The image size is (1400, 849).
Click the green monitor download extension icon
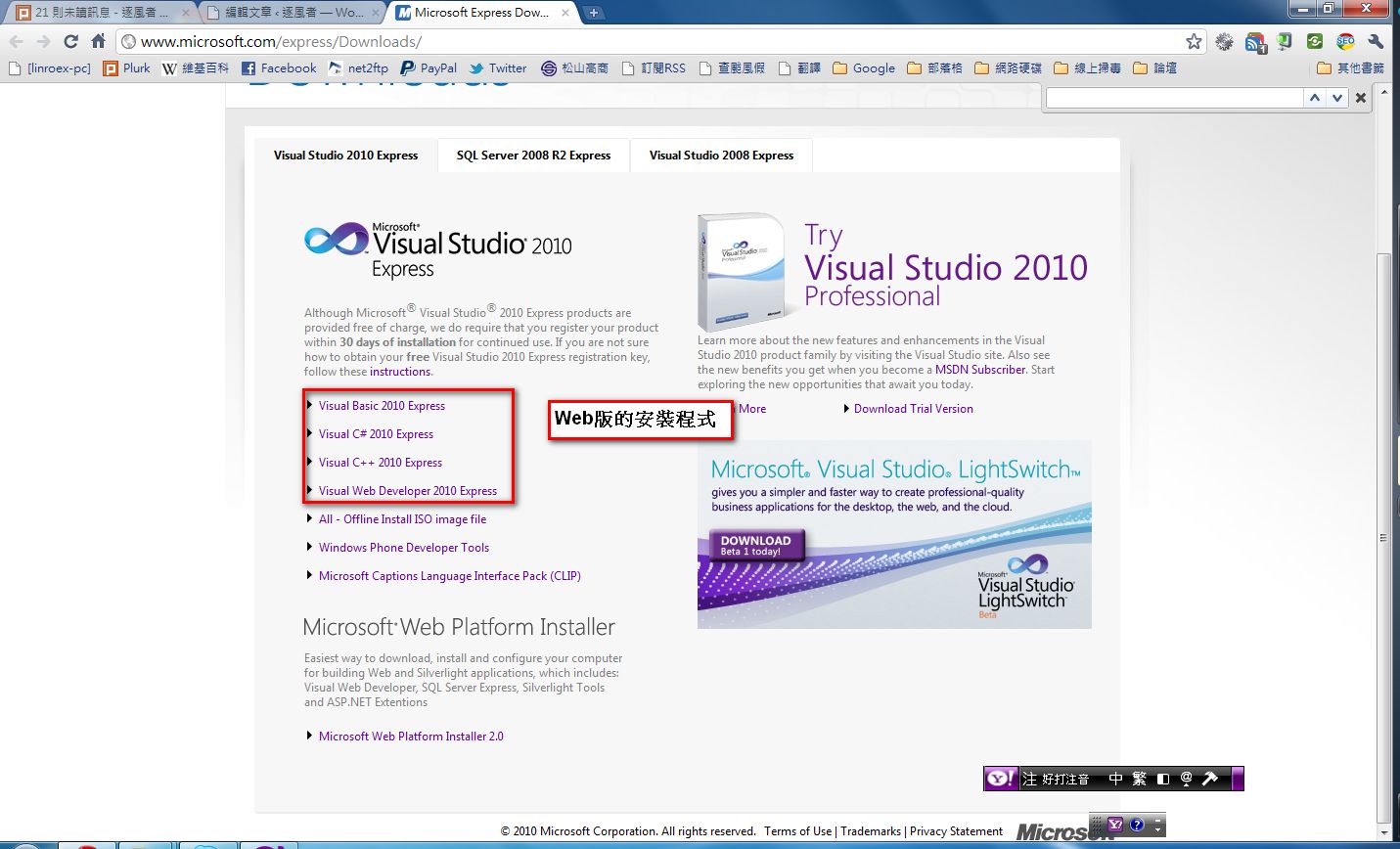tap(1286, 41)
